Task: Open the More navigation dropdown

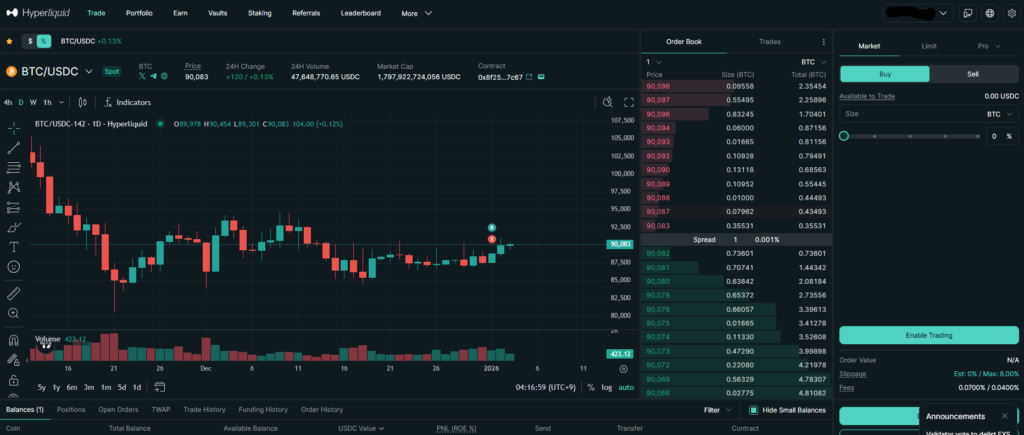Action: pos(416,14)
